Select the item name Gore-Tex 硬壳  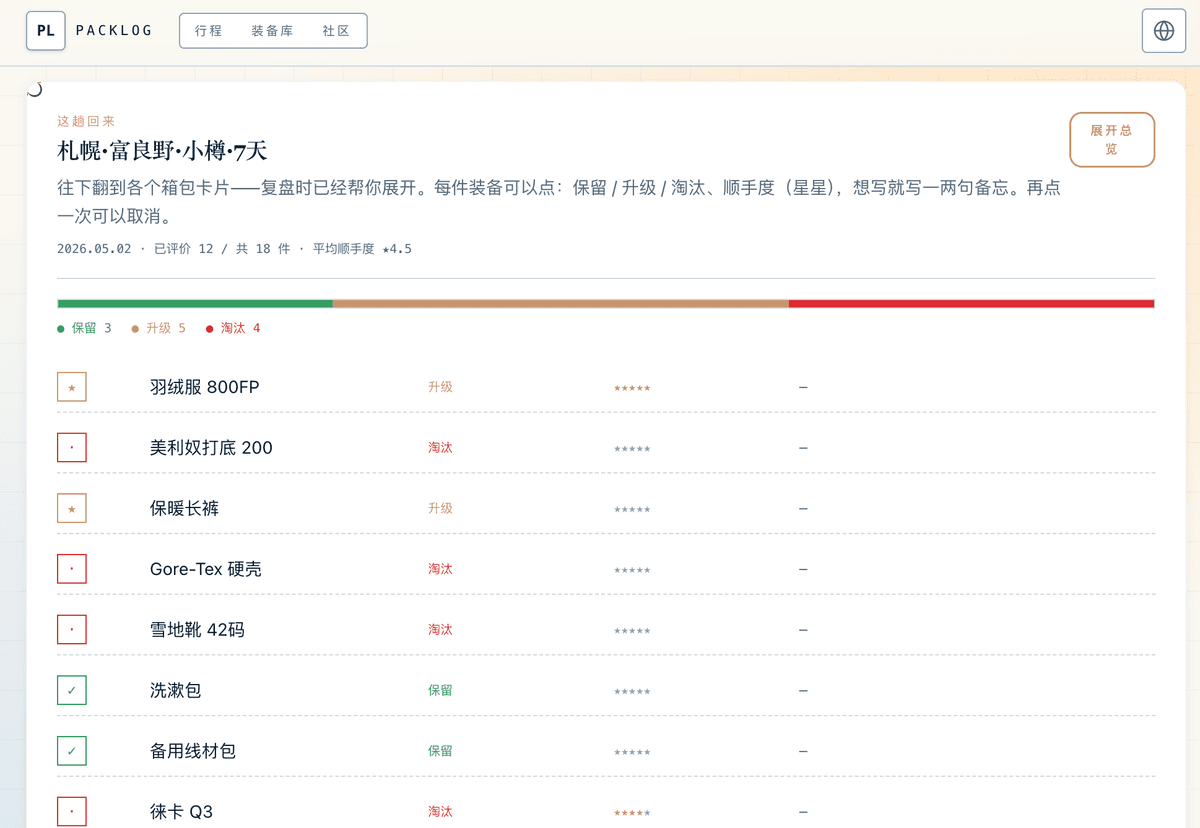(206, 569)
